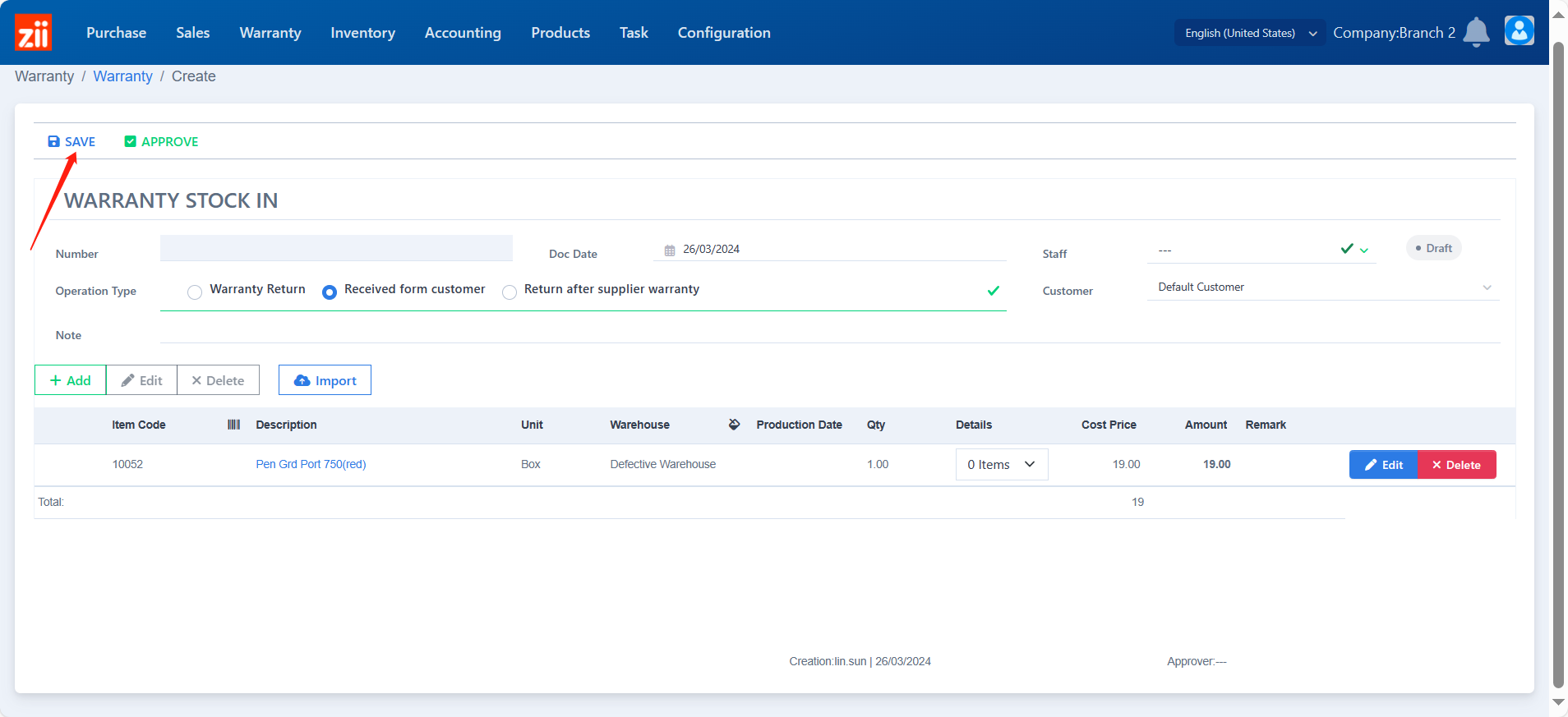Screen dimensions: 1568x717
Task: Open the Accounting menu
Action: [463, 33]
